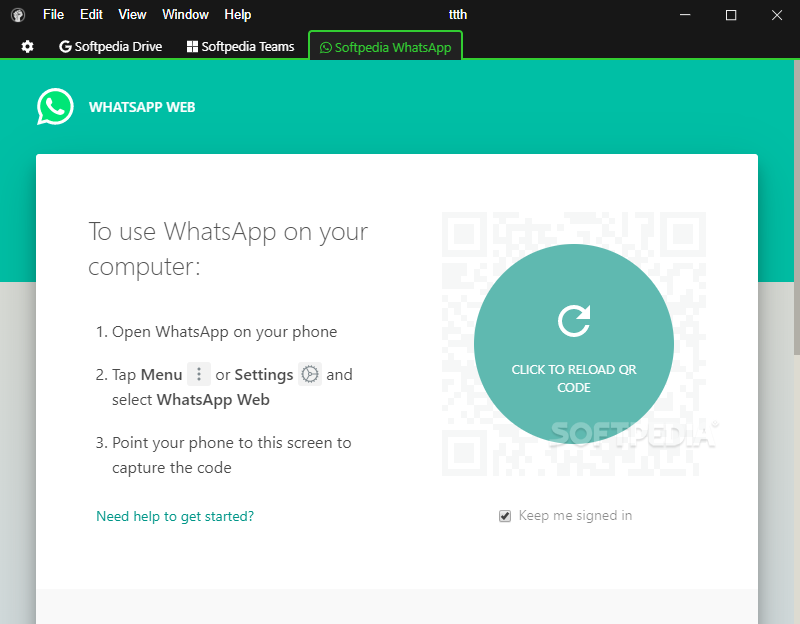Toggle Keep me signed in checkbox
The height and width of the screenshot is (624, 800).
click(x=505, y=516)
